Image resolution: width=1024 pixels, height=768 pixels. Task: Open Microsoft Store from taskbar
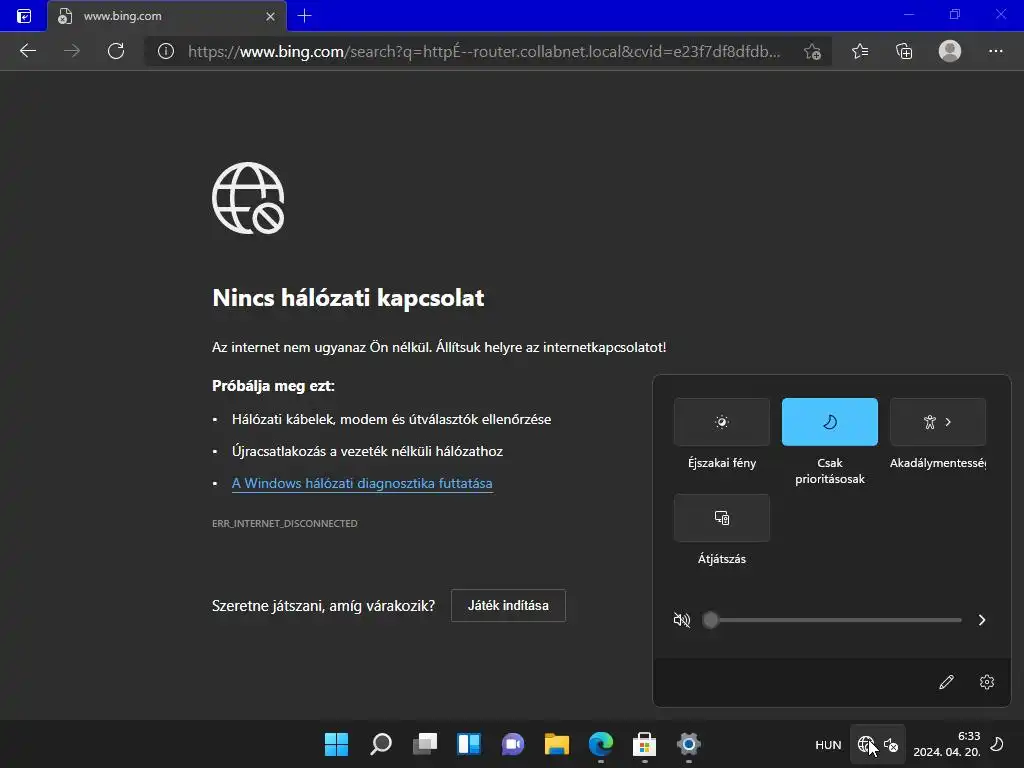tap(645, 744)
